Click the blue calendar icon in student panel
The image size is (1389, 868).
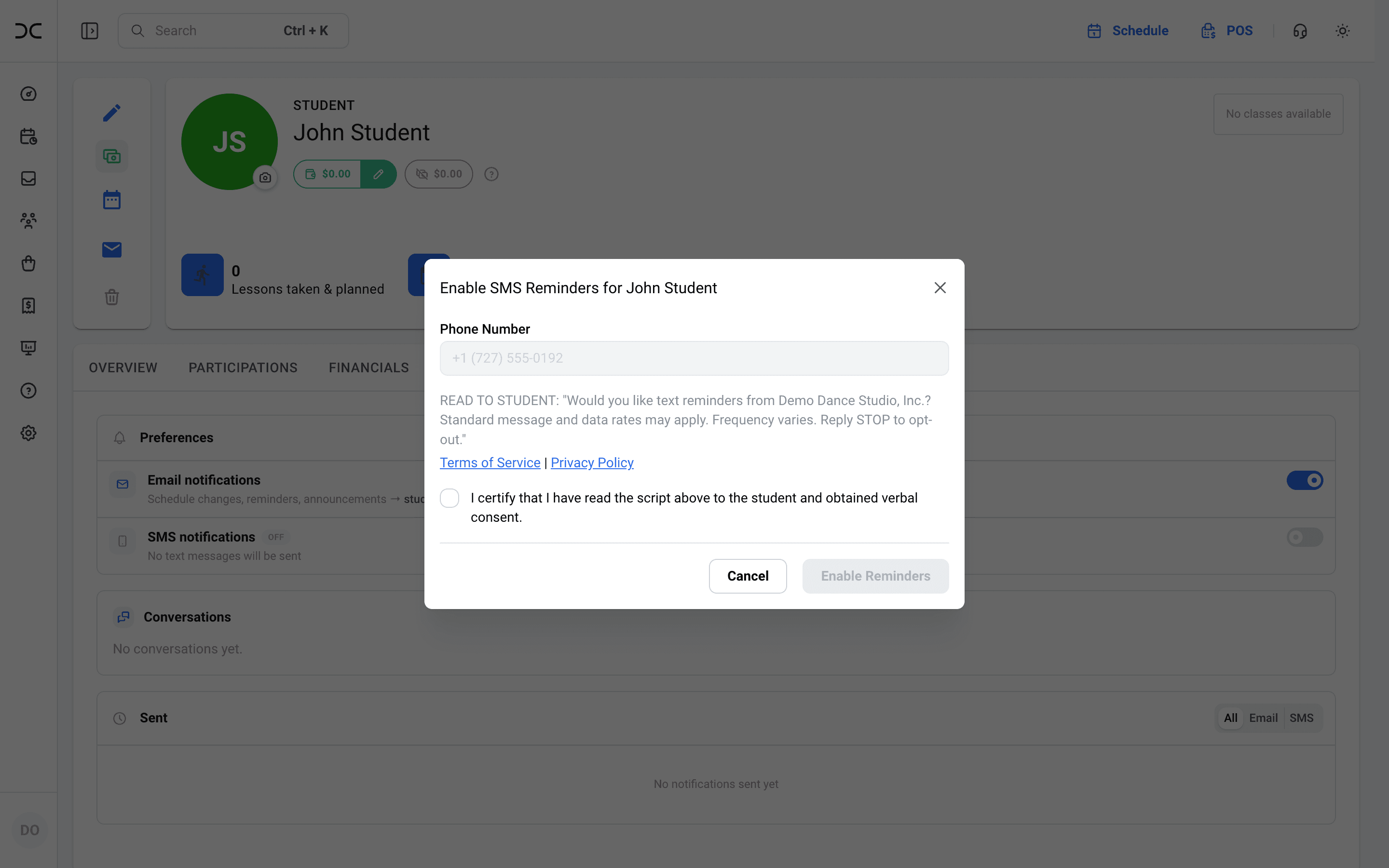click(112, 200)
